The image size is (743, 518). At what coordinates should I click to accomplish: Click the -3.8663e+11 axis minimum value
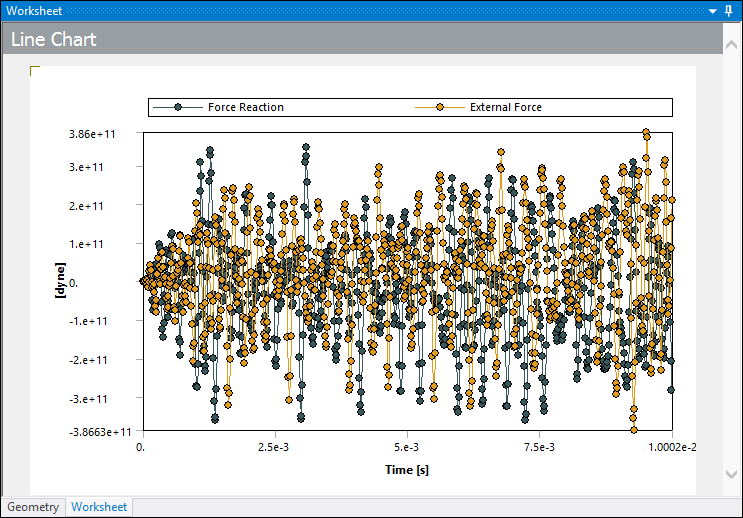pyautogui.click(x=100, y=432)
